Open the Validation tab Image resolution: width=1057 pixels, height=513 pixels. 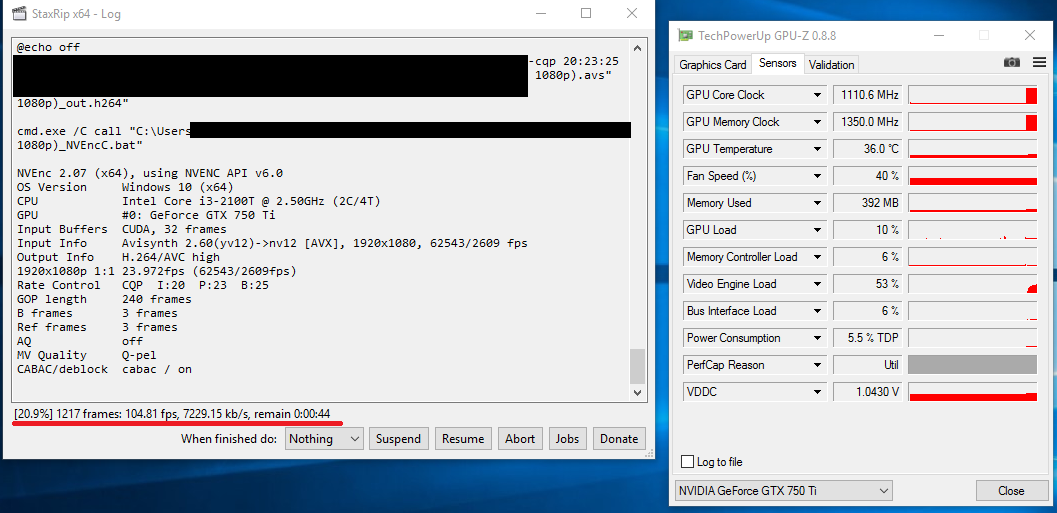pos(831,65)
